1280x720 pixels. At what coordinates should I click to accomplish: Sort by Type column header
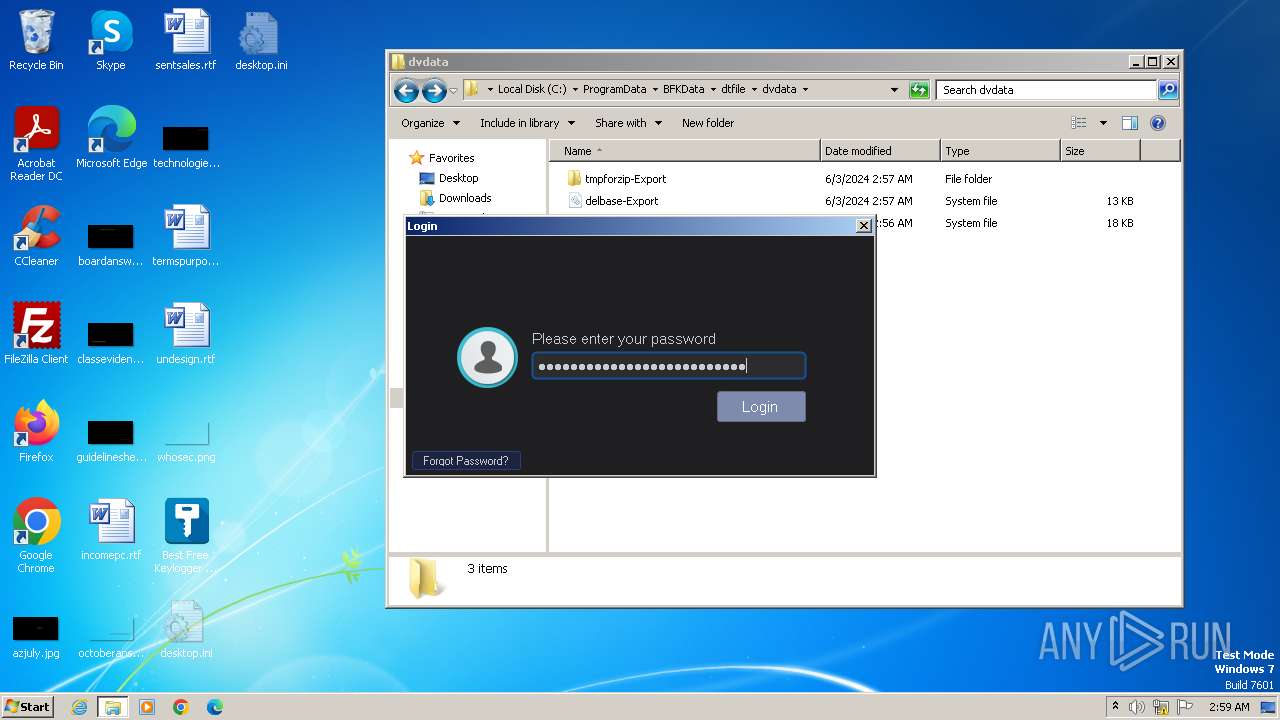(x=1000, y=151)
